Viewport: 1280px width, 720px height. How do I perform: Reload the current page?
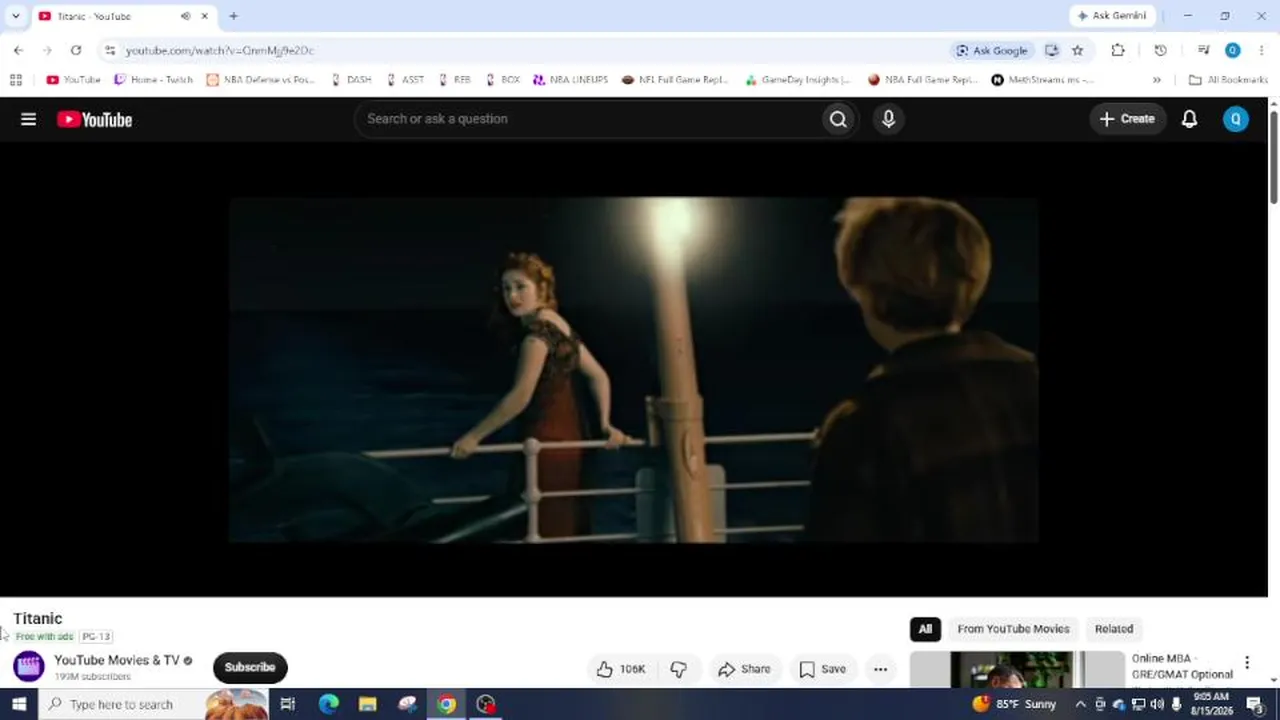pyautogui.click(x=76, y=50)
